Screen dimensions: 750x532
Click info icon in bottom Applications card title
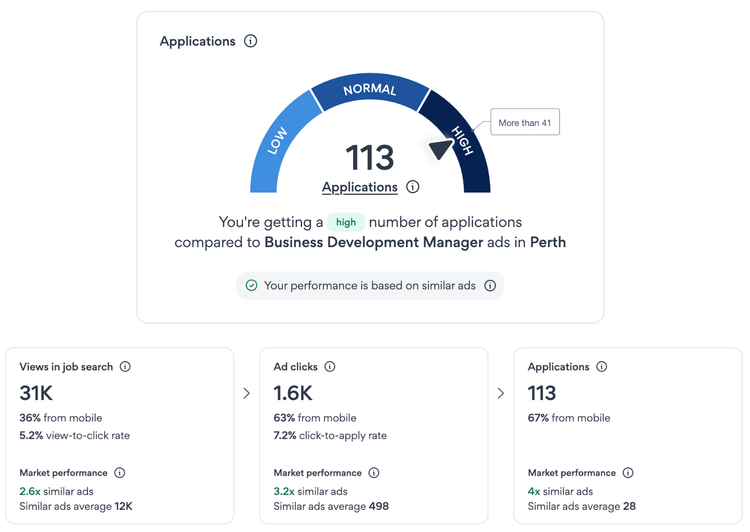point(602,367)
